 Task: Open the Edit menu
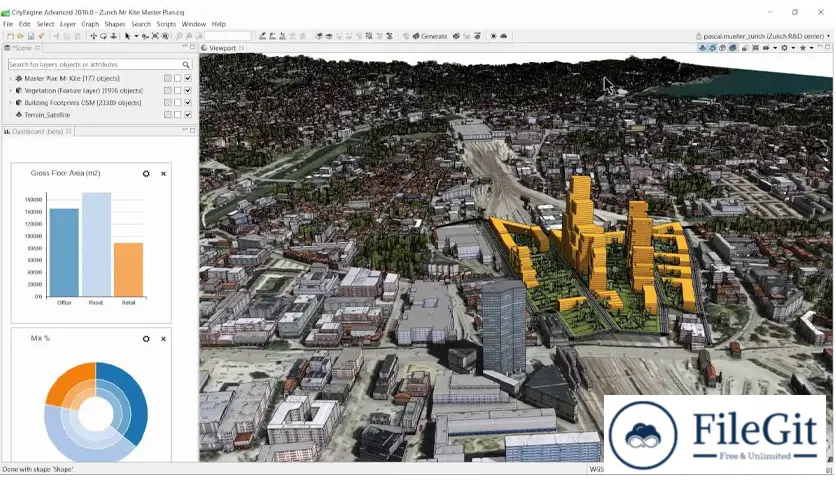coord(25,24)
